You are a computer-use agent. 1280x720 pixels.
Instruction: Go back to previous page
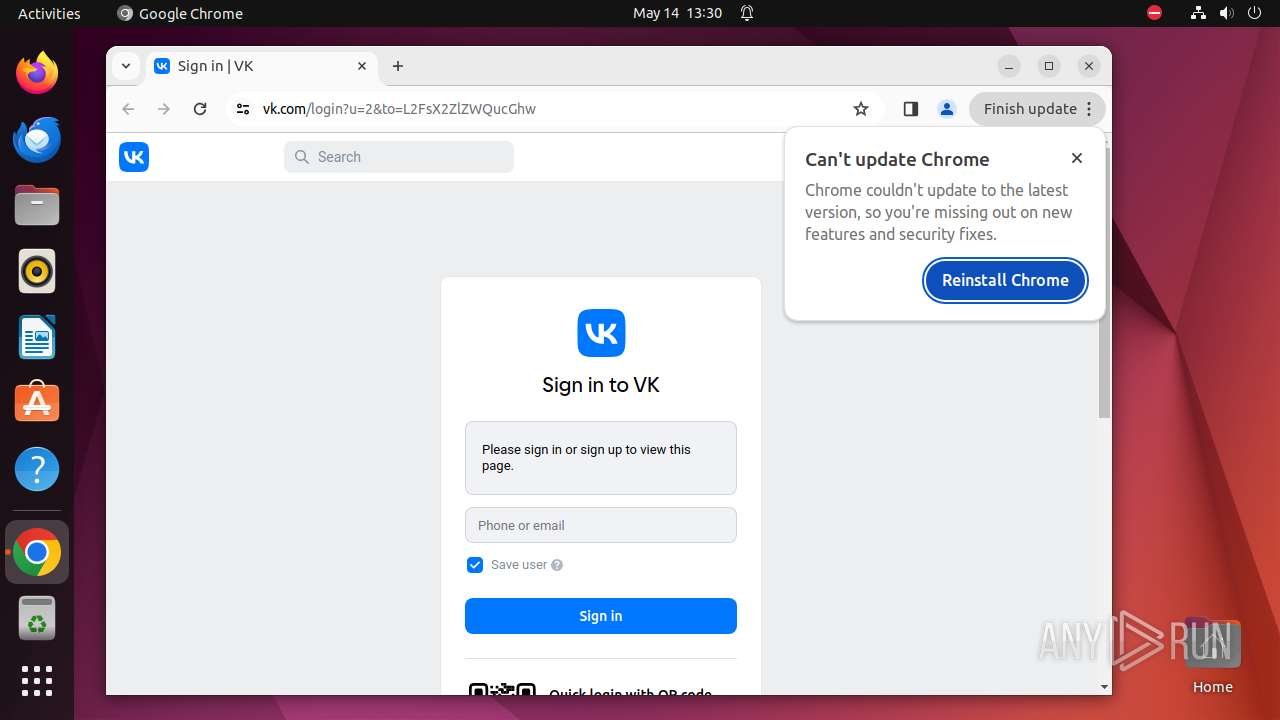click(x=128, y=109)
